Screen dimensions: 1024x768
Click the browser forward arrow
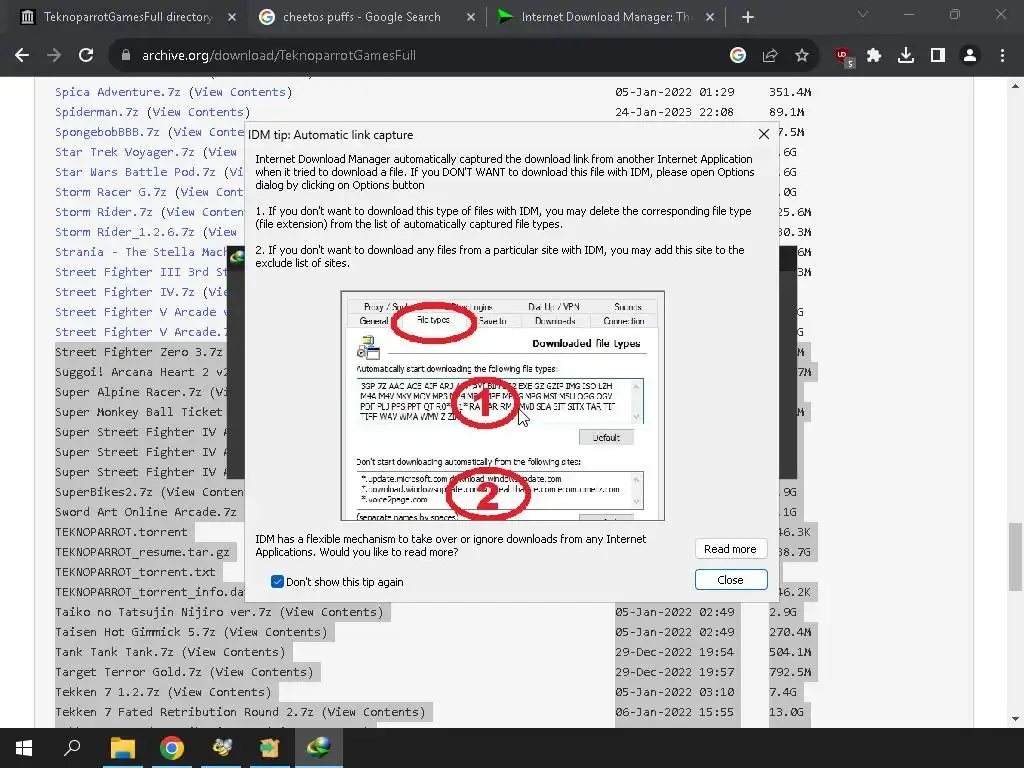tap(54, 56)
